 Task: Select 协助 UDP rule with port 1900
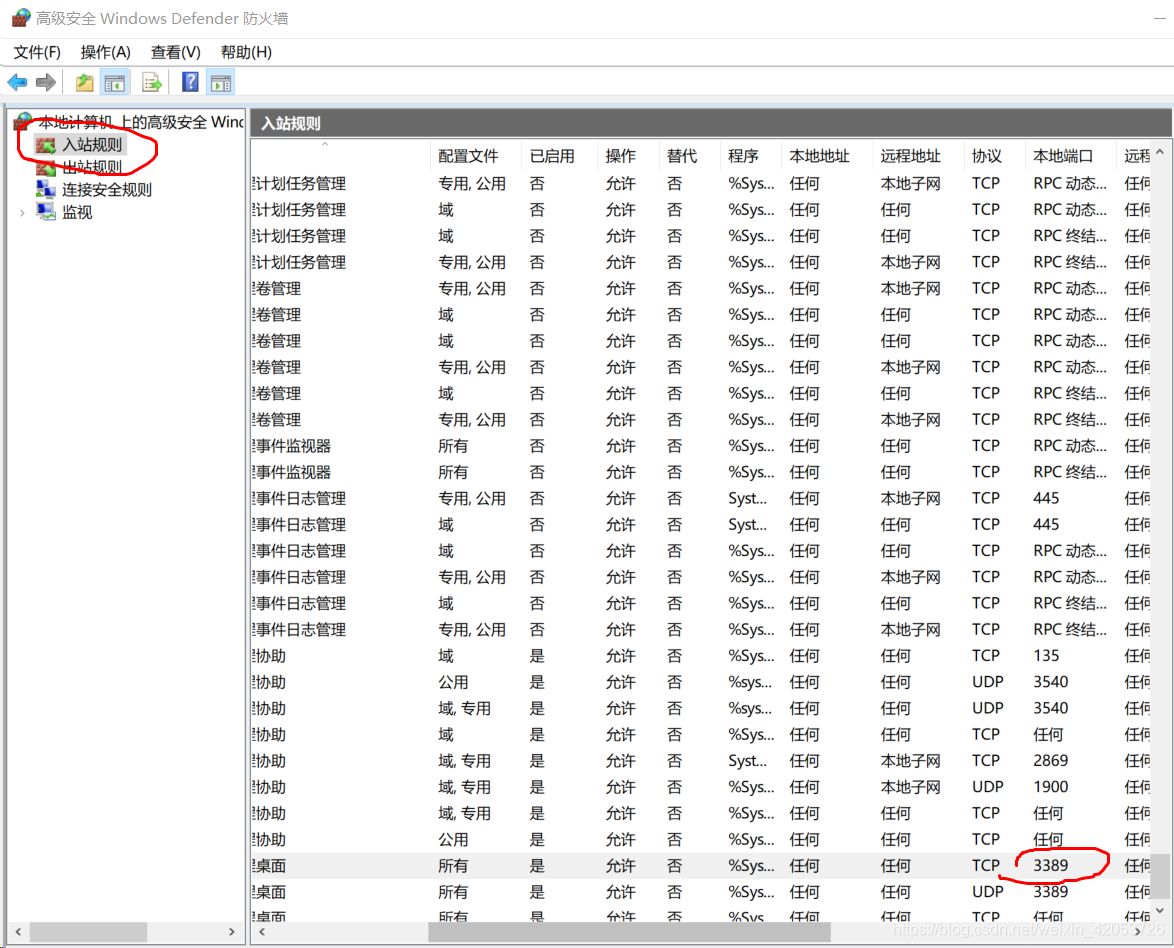coord(702,787)
